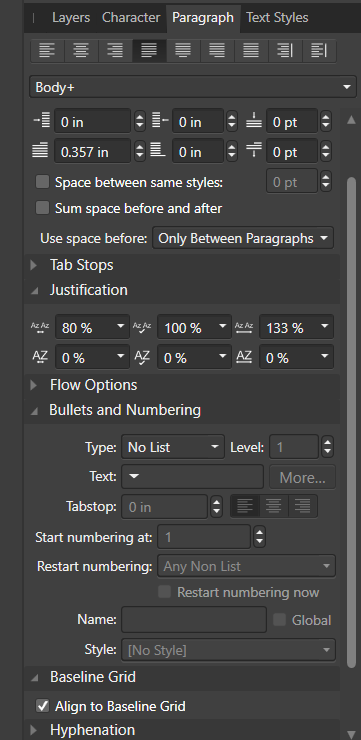Switch to the Character tab
The width and height of the screenshot is (361, 740).
[130, 17]
